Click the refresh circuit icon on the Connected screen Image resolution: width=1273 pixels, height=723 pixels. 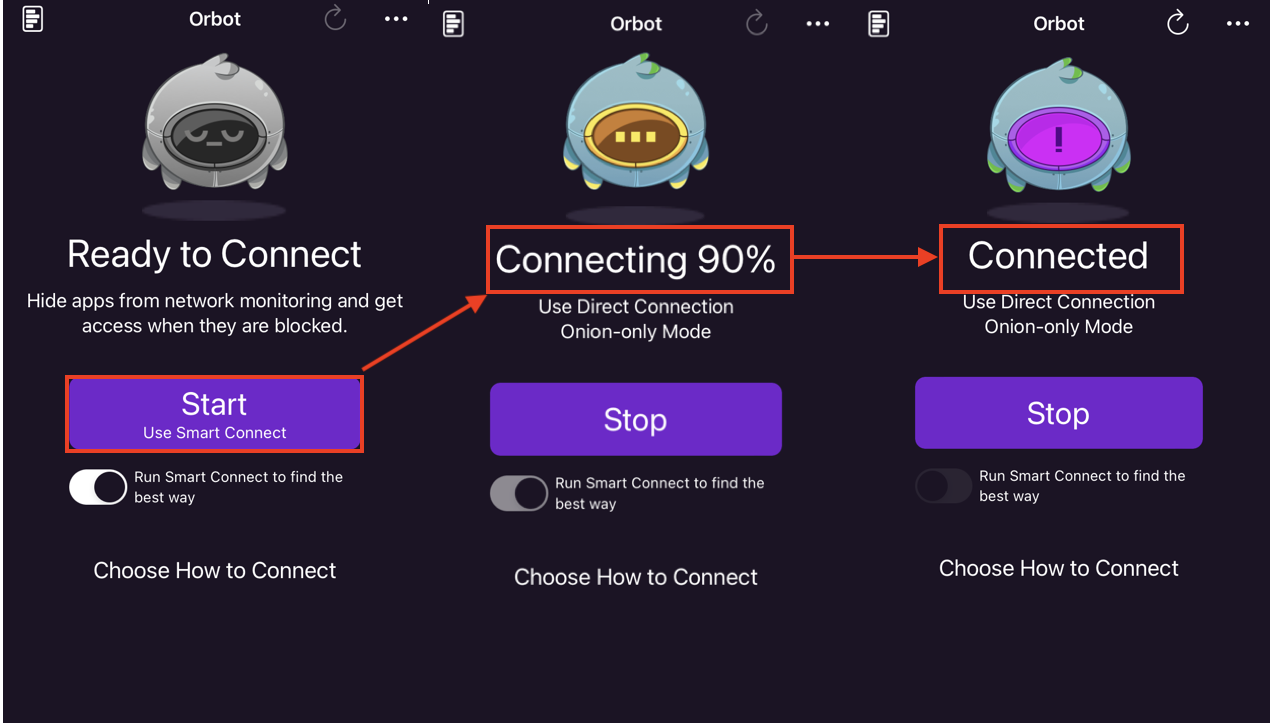pos(1178,23)
